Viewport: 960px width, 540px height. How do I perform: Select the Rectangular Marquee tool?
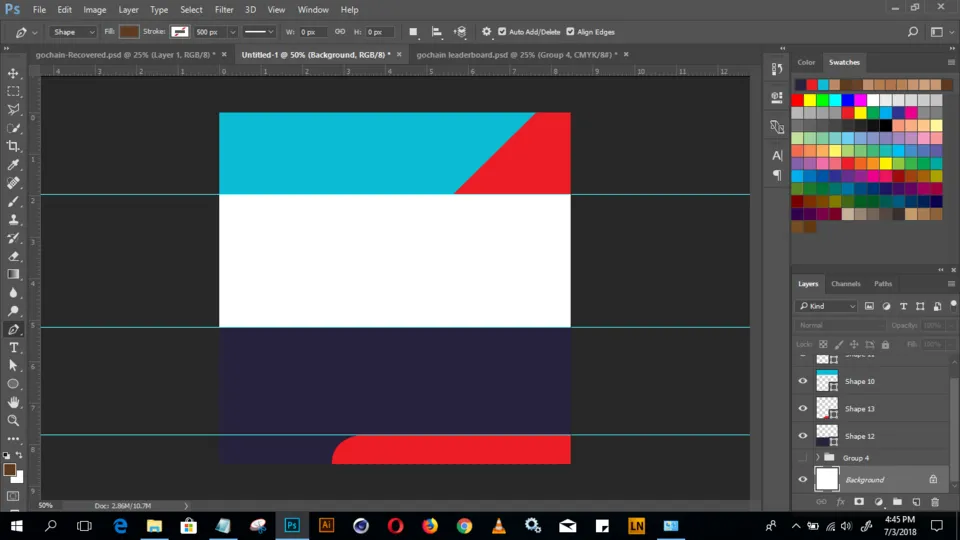click(13, 92)
